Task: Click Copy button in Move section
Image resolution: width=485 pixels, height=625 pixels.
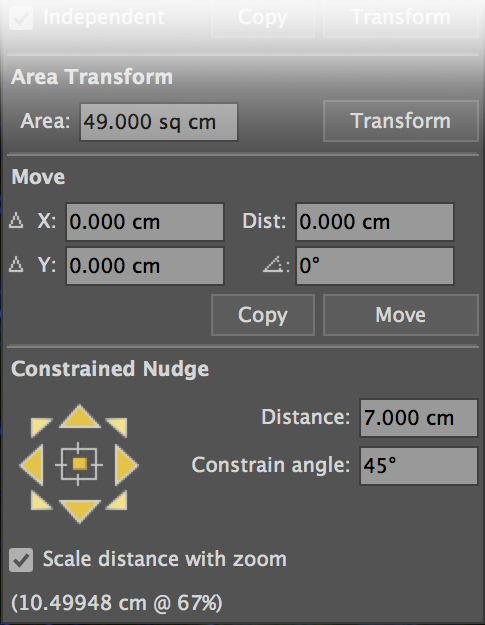Action: pos(263,315)
